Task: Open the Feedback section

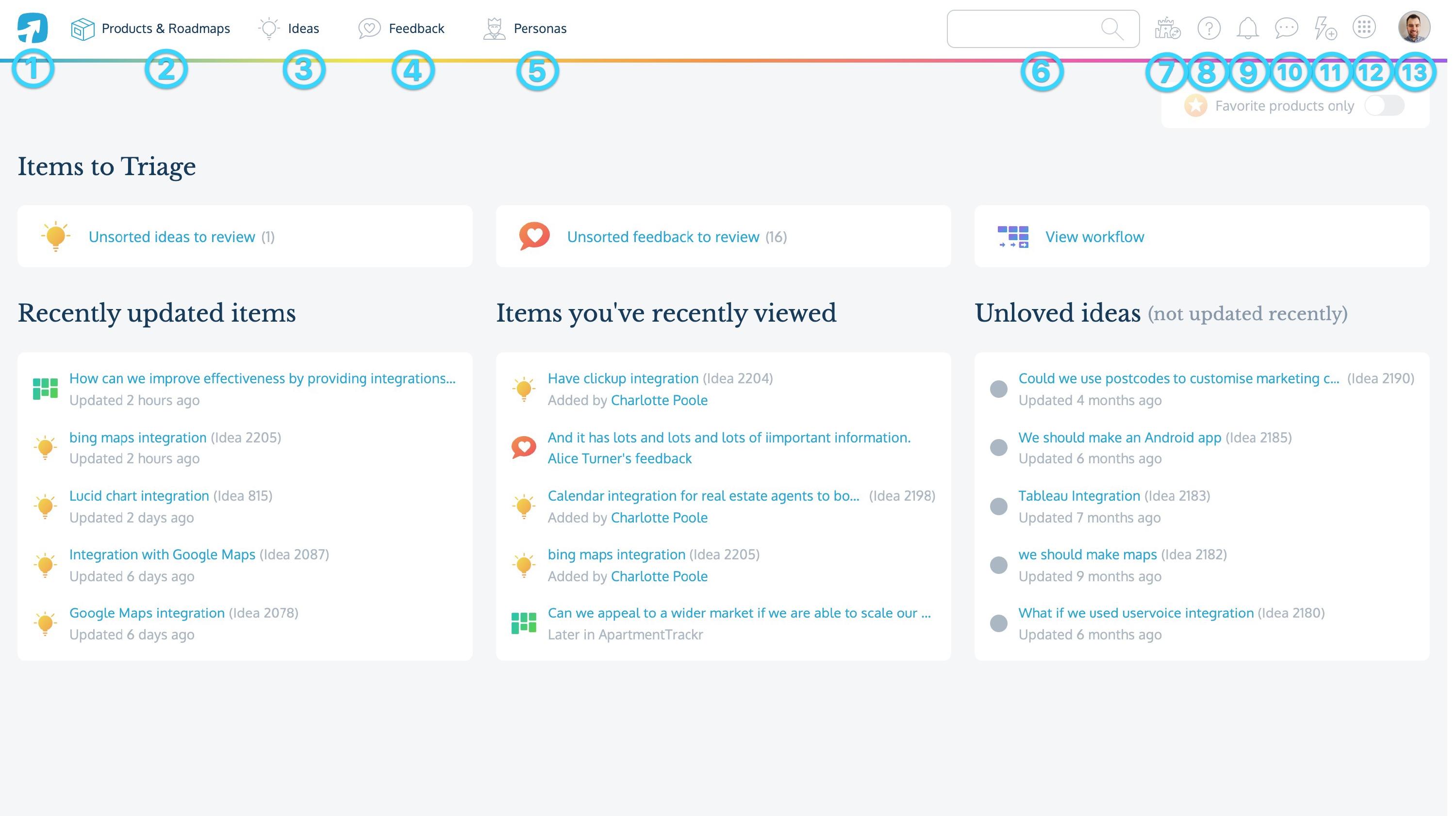Action: [x=415, y=28]
